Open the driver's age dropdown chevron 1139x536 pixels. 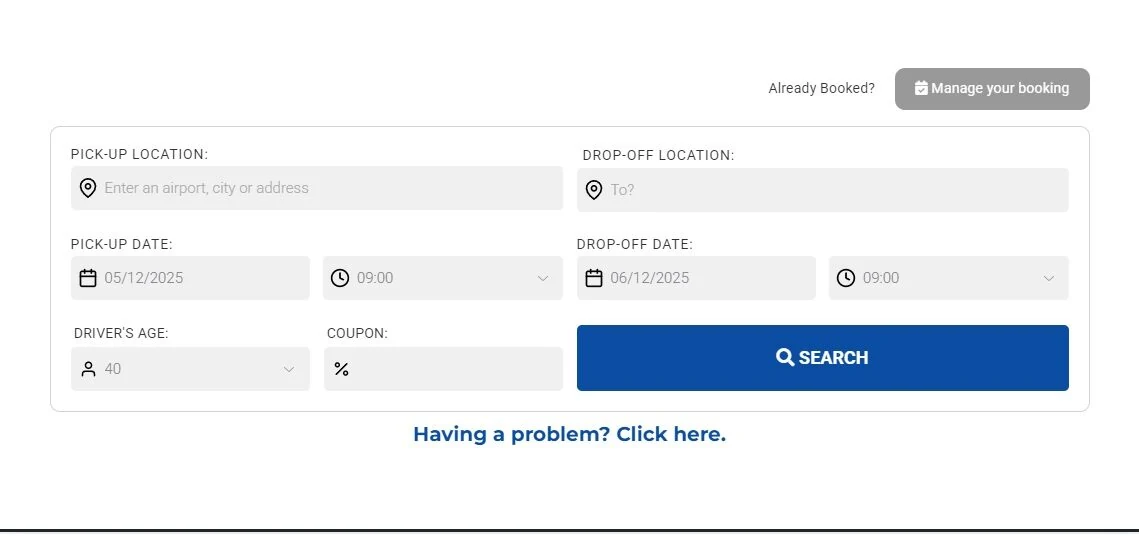[x=289, y=369]
